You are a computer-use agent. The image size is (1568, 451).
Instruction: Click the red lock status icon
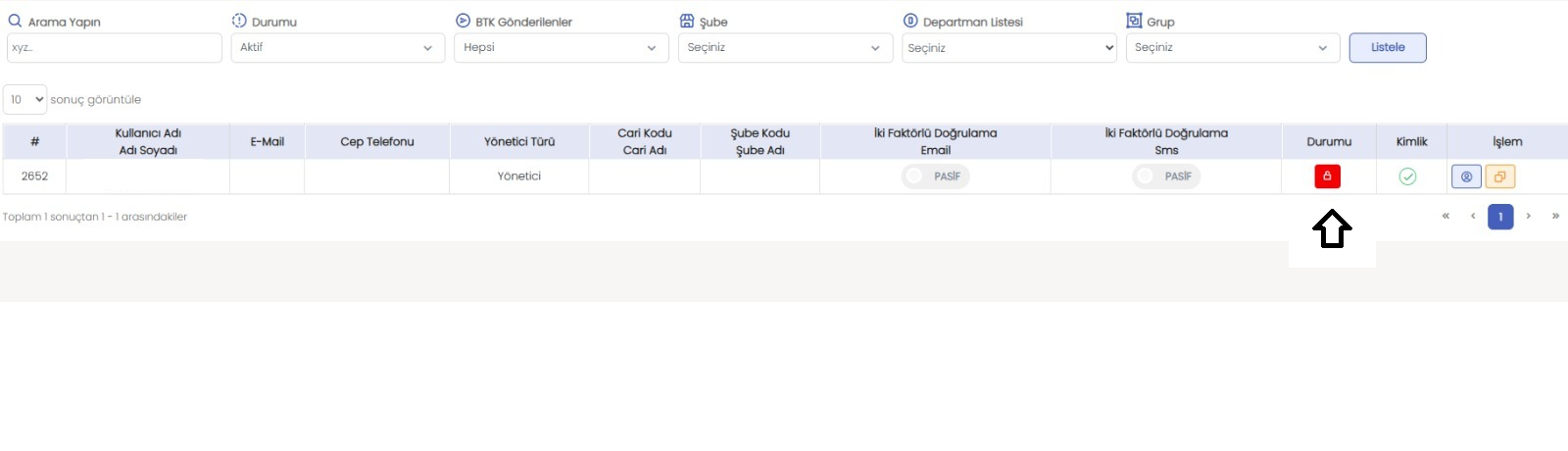(x=1327, y=176)
